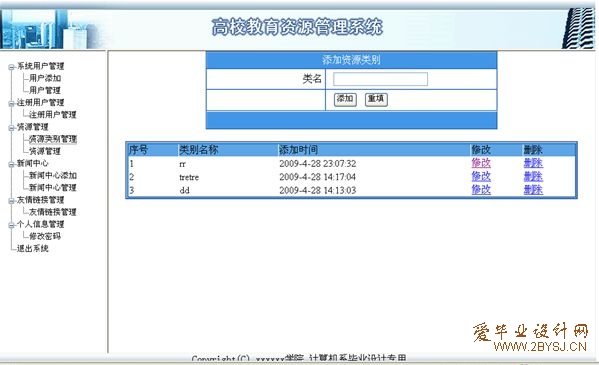Open 用户管理 in the sidebar
This screenshot has height=365, width=599.
point(45,90)
